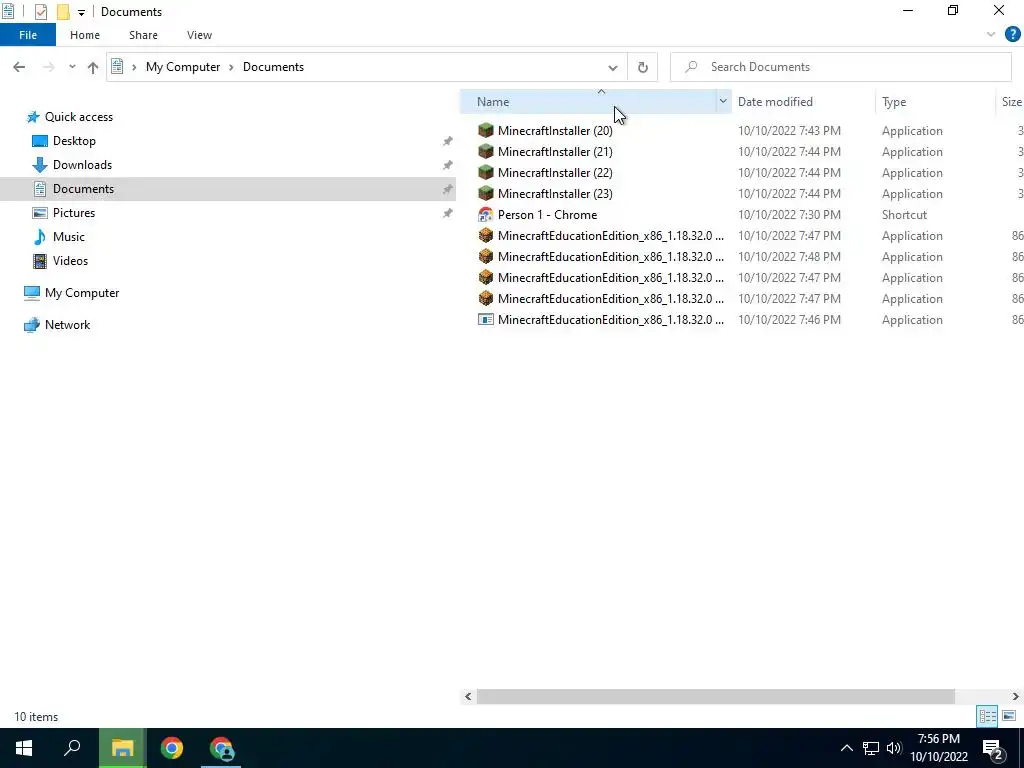Viewport: 1024px width, 768px height.
Task: Click the New folder quick access toolbar icon
Action: tap(63, 12)
